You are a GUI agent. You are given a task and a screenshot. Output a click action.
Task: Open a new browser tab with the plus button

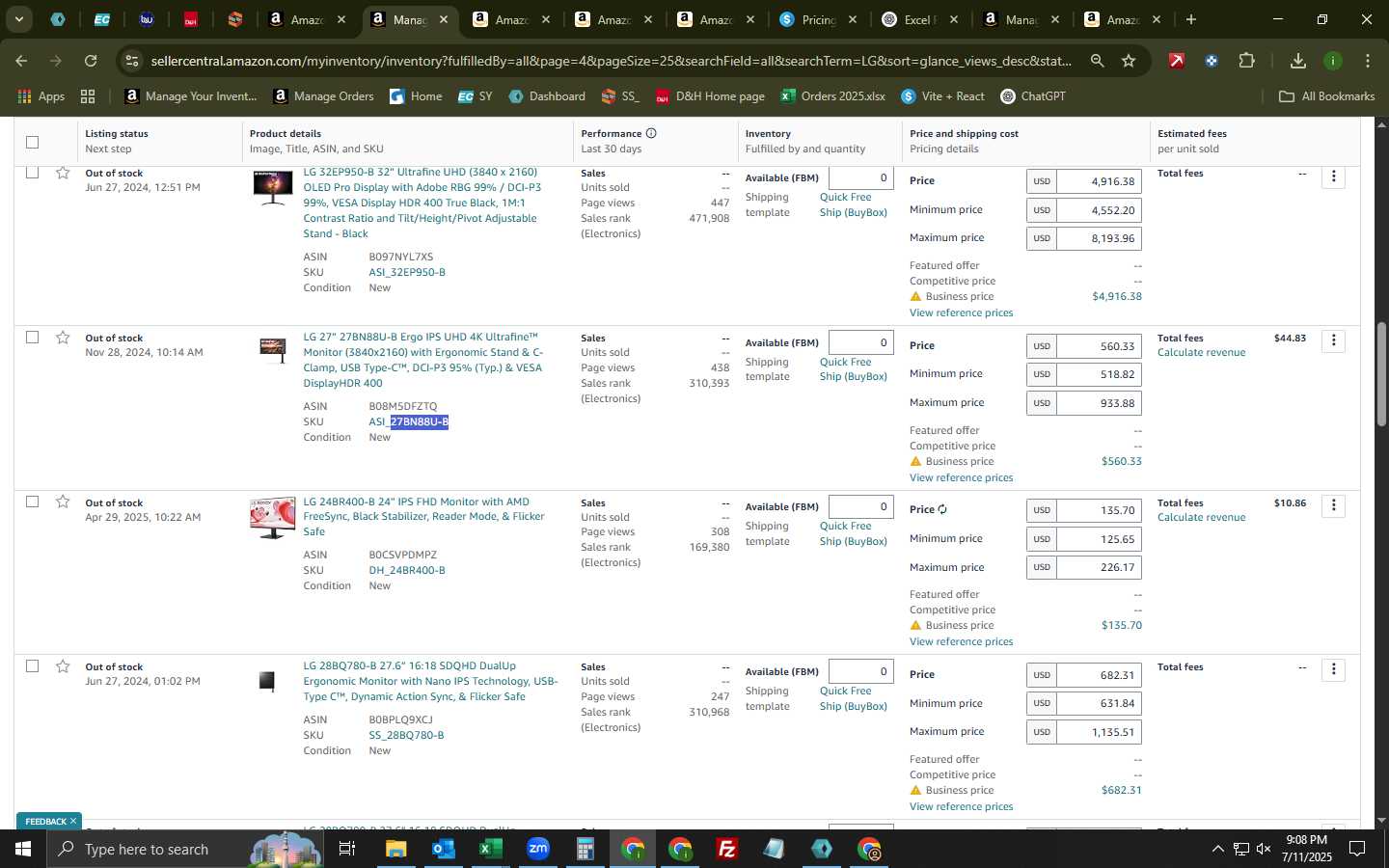(x=1191, y=19)
